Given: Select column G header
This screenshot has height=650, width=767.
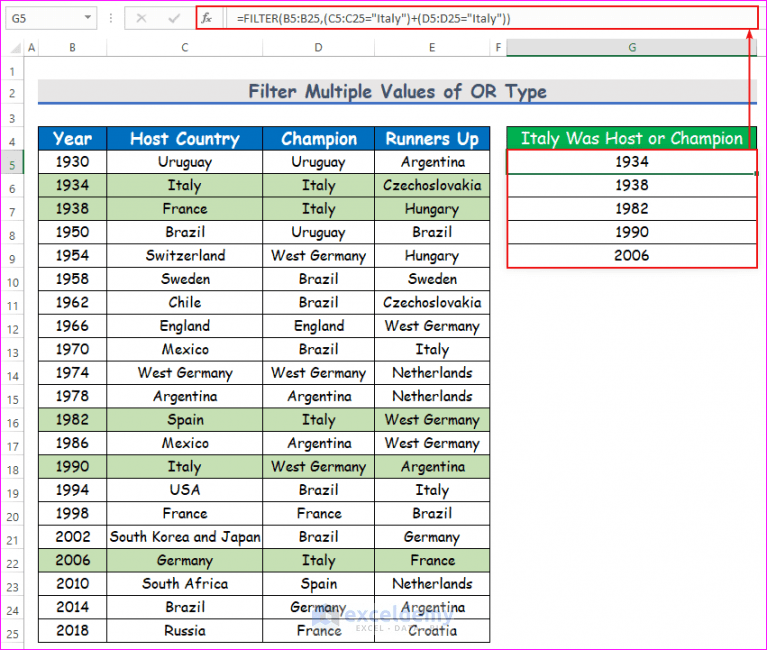Looking at the screenshot, I should tap(632, 47).
